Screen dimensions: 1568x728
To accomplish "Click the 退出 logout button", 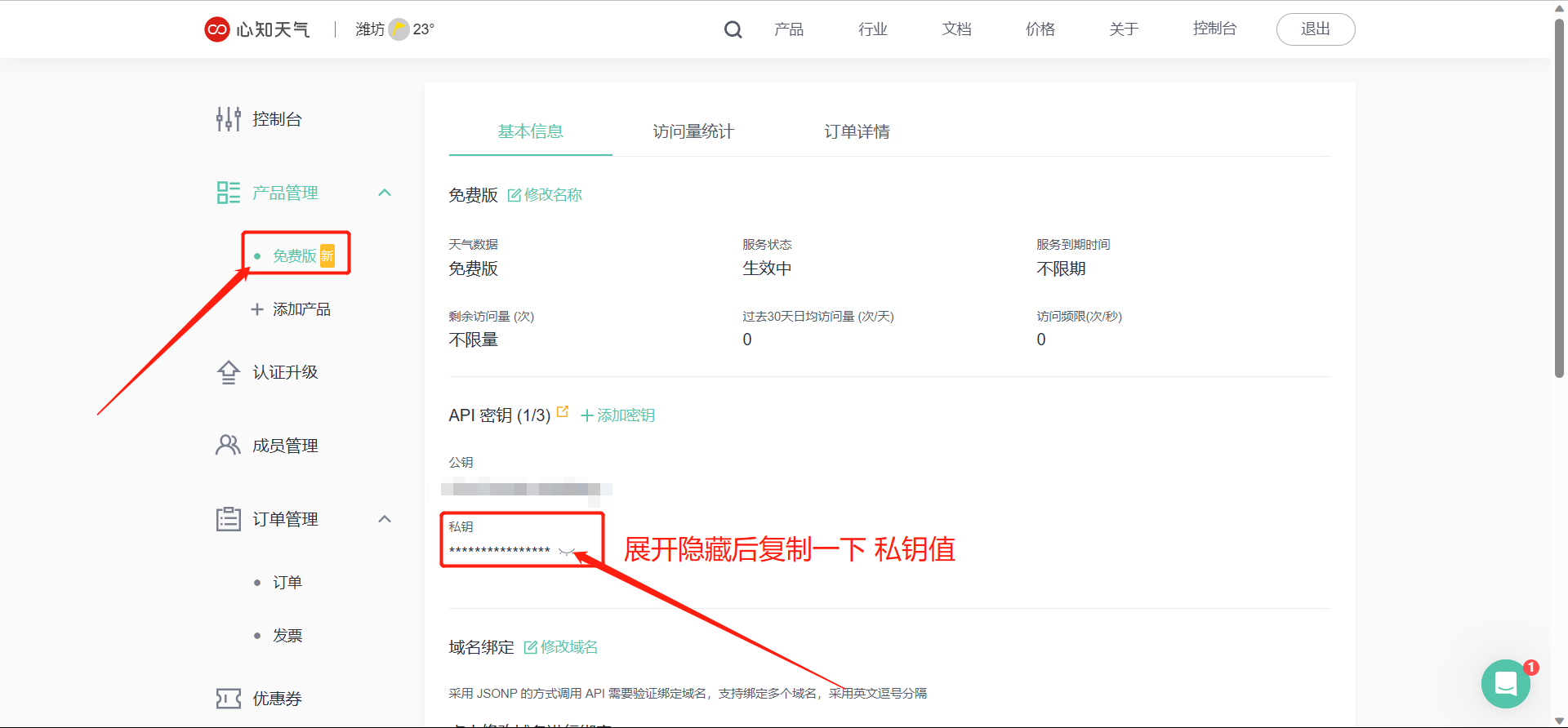I will coord(1316,29).
